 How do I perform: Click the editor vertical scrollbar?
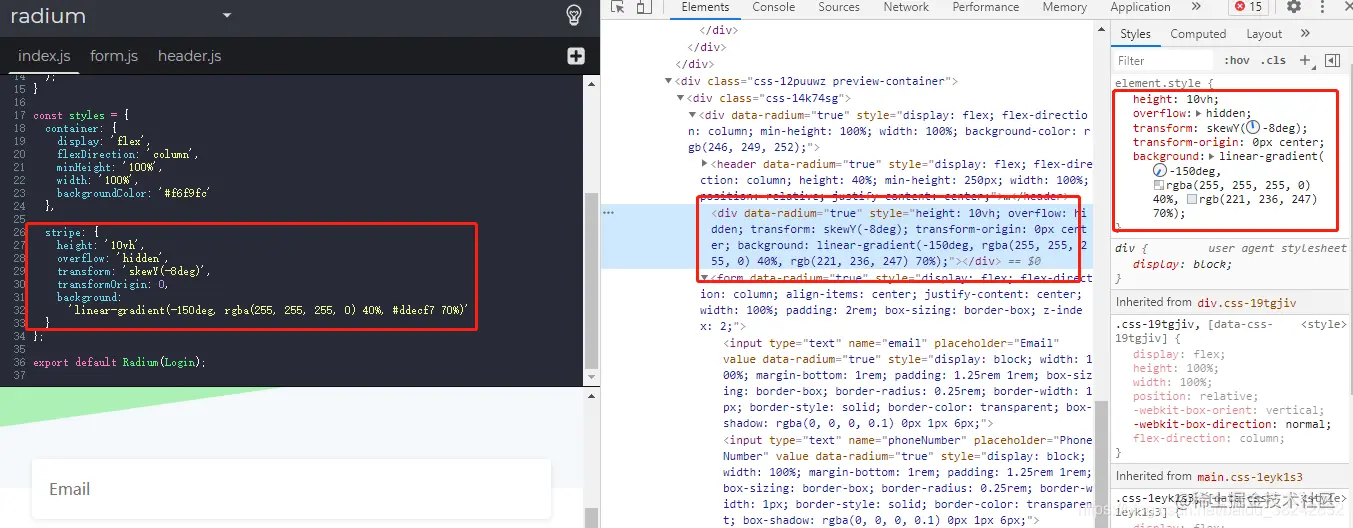591,280
